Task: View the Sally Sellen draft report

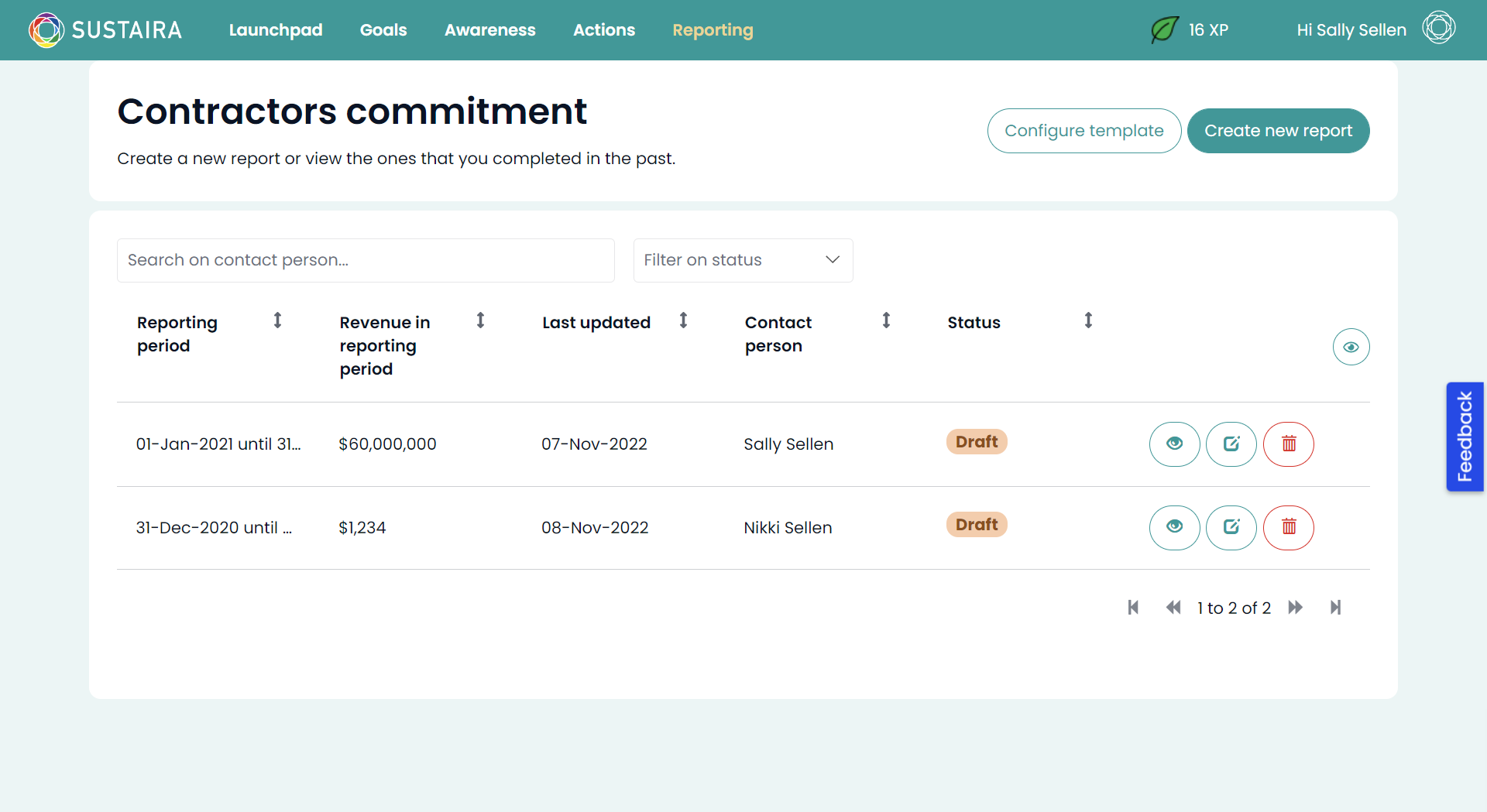Action: point(1174,444)
